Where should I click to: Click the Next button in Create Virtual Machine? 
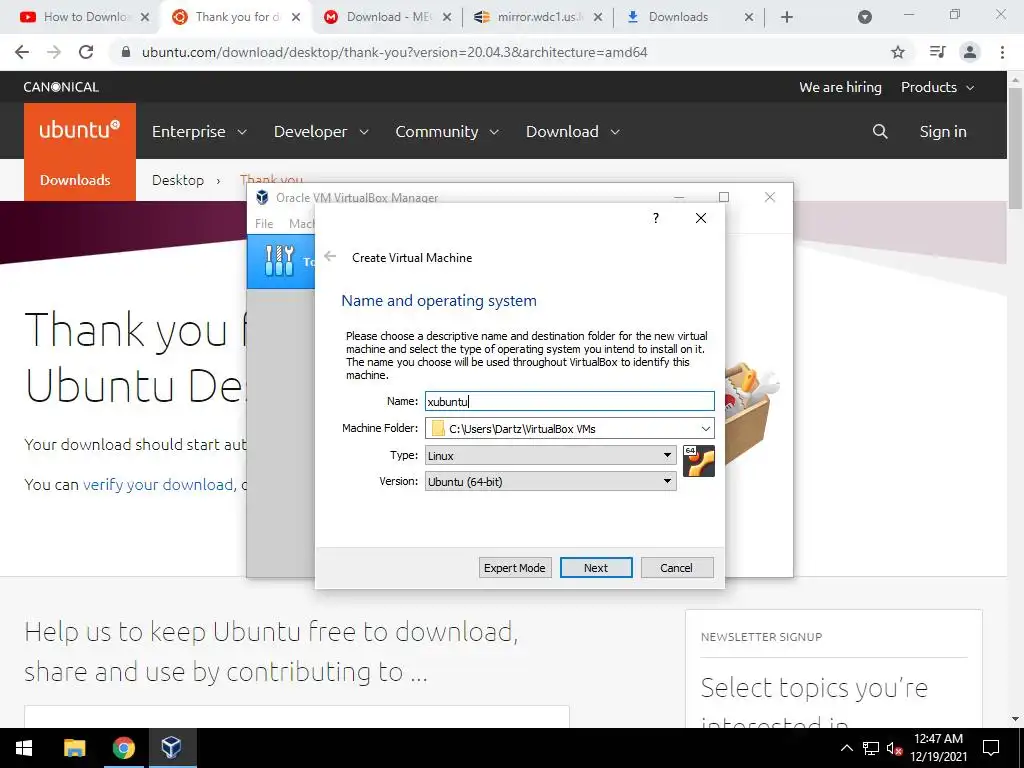pyautogui.click(x=596, y=568)
